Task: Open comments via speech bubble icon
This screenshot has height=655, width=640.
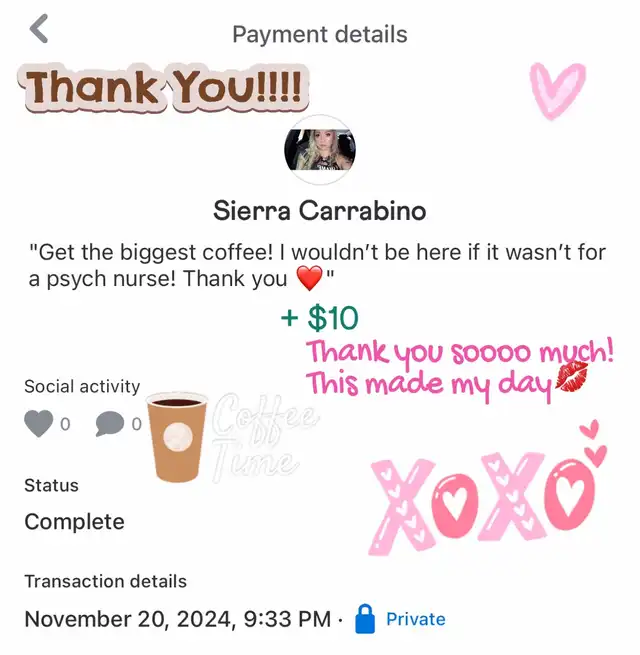Action: 110,424
